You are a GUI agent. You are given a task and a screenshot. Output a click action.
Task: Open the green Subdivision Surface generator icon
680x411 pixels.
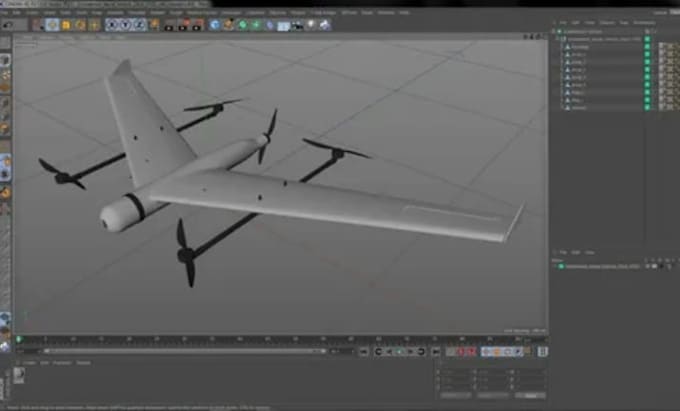point(242,25)
